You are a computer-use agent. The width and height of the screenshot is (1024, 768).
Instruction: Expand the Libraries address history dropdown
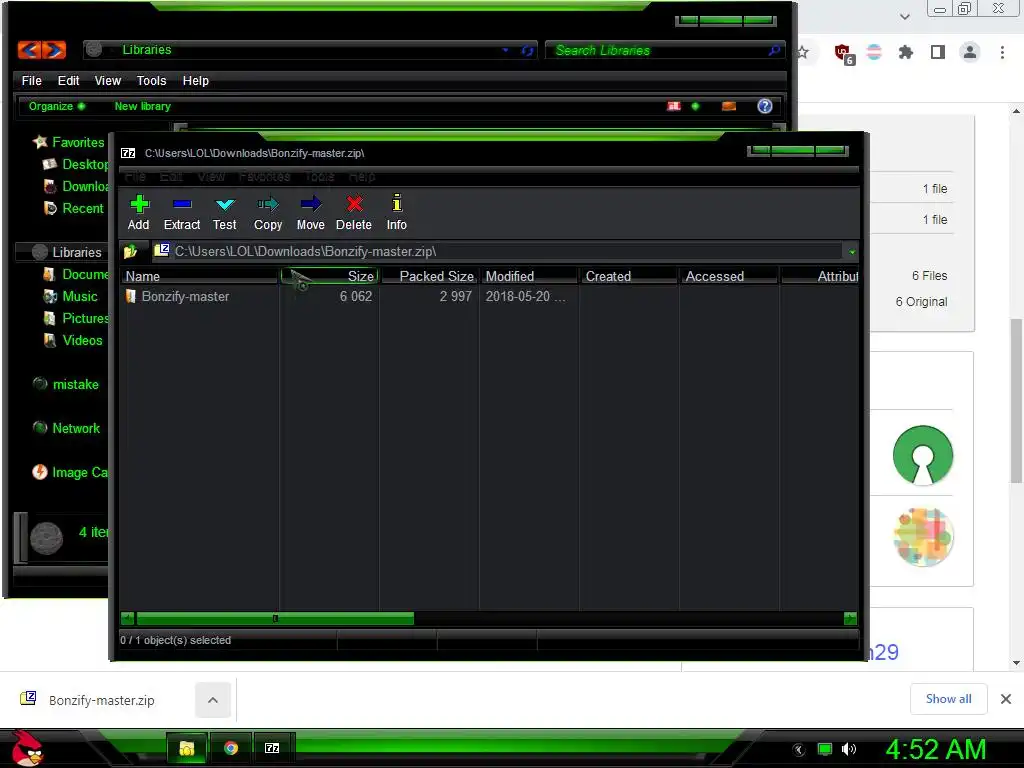505,50
